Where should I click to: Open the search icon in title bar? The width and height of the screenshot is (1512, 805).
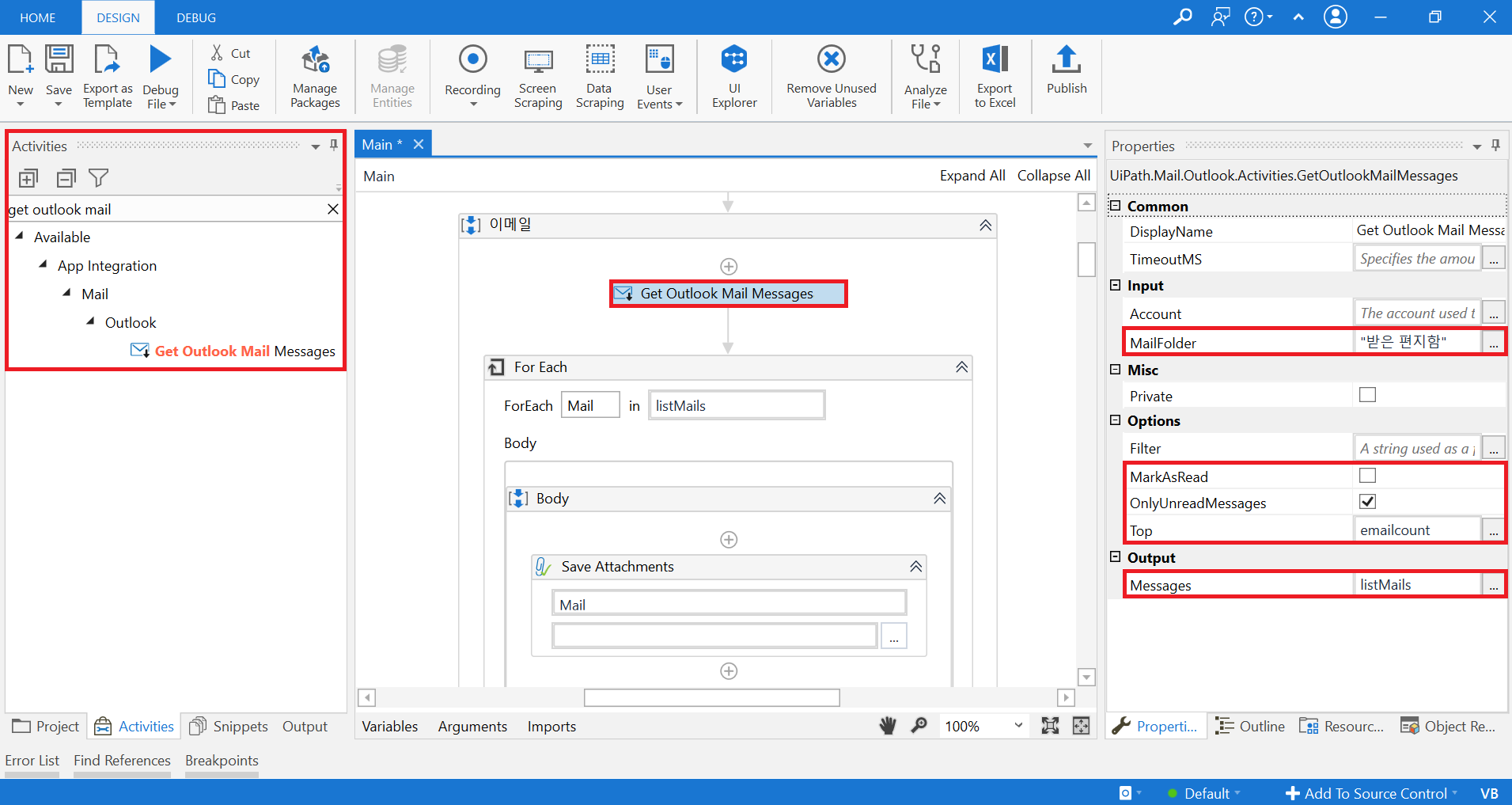(1183, 17)
